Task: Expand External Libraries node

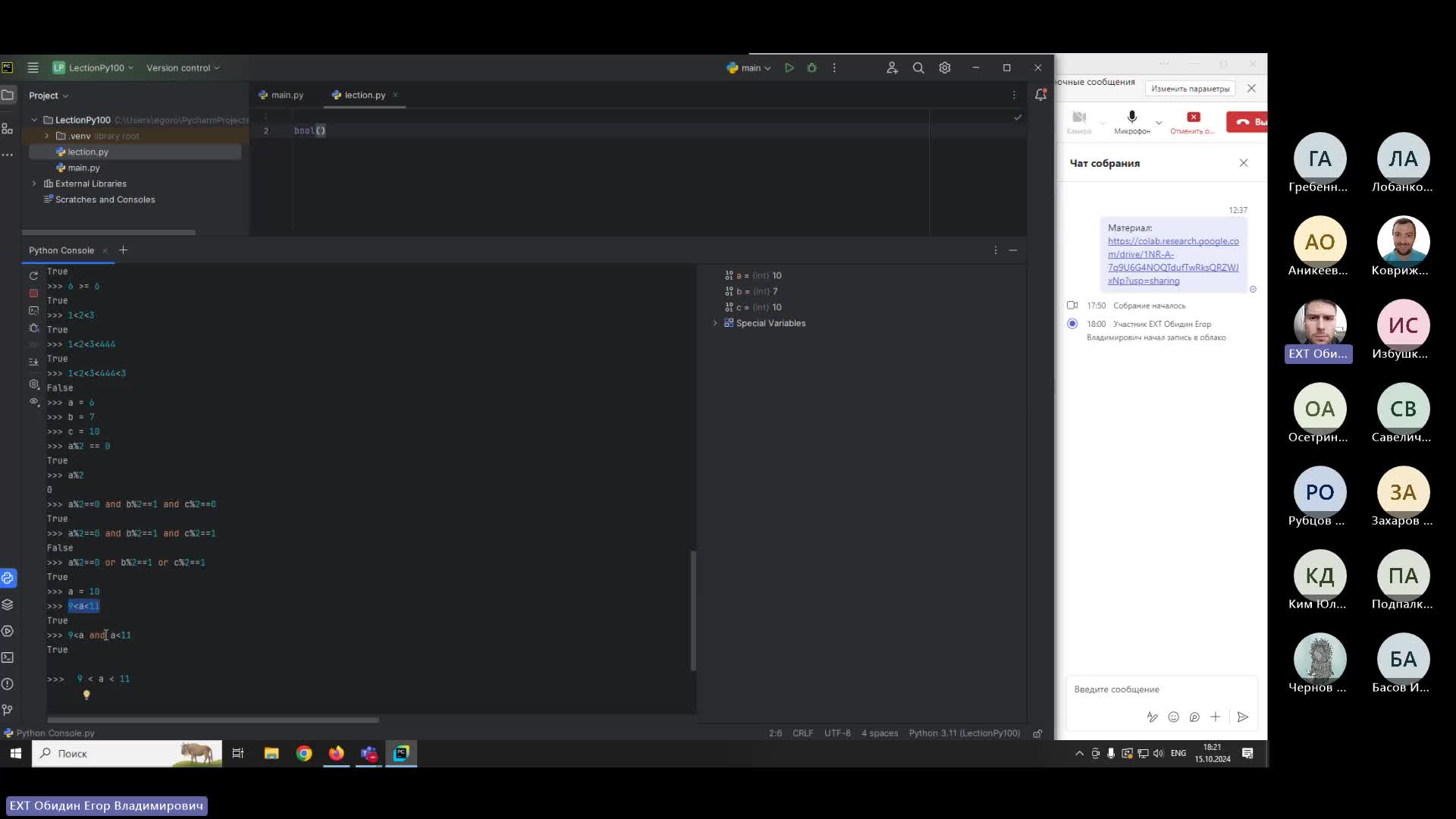Action: 34,184
